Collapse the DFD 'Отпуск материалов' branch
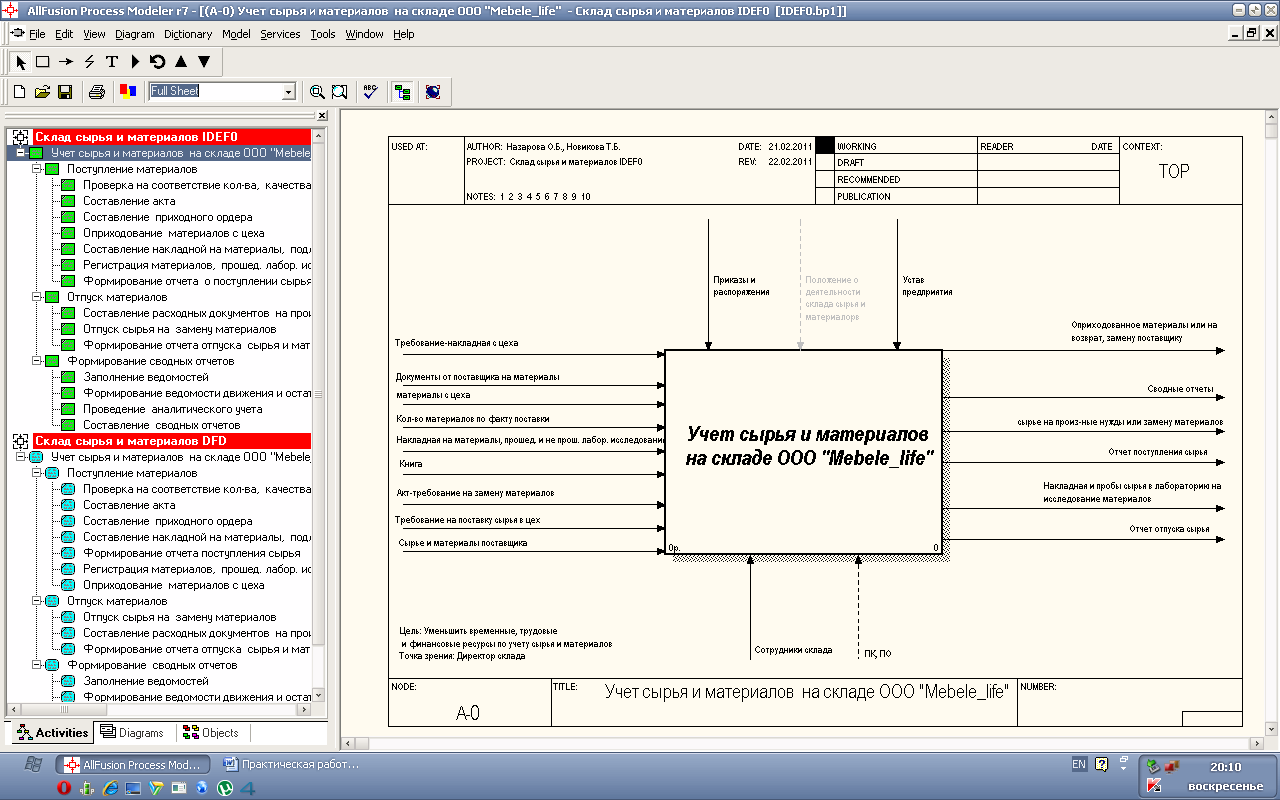 click(35, 601)
